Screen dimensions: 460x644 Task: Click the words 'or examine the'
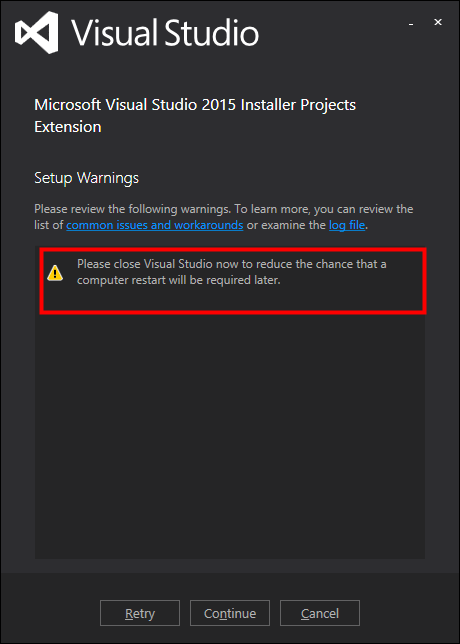click(286, 225)
